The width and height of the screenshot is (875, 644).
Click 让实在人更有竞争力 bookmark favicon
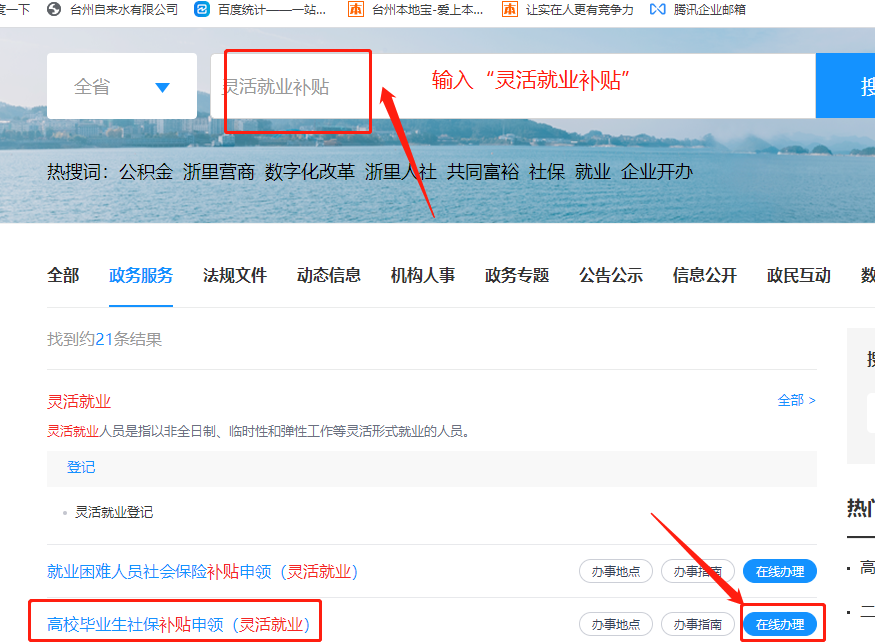[510, 9]
